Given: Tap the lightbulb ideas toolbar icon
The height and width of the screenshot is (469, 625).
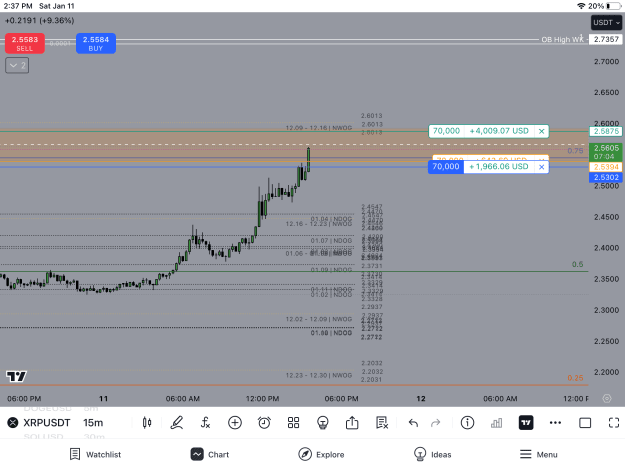Looking at the screenshot, I should [322, 423].
